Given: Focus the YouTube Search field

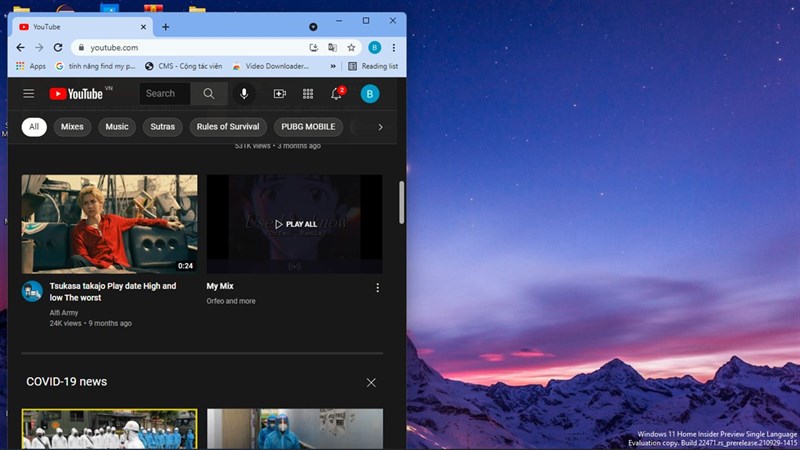Looking at the screenshot, I should [x=165, y=93].
